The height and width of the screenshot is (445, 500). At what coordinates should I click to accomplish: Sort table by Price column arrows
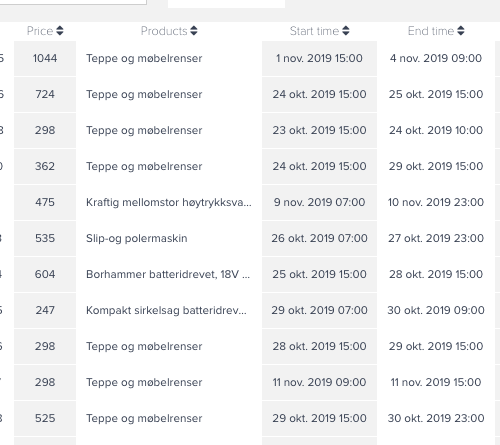60,31
